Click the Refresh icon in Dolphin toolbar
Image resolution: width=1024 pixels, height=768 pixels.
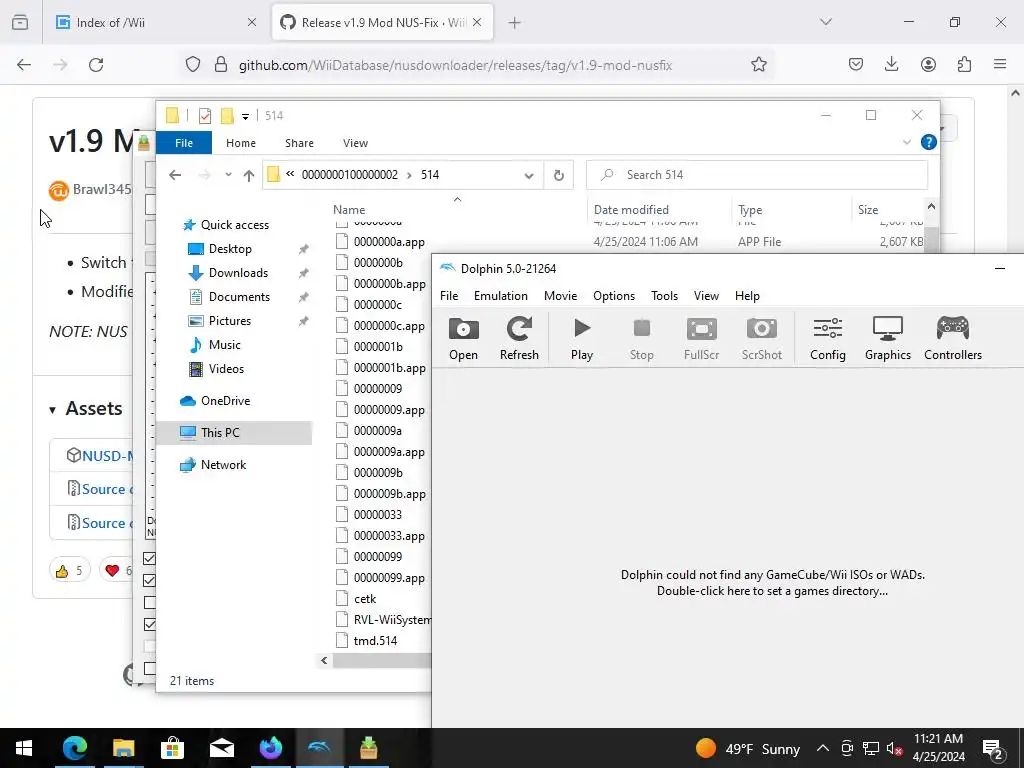(x=519, y=338)
